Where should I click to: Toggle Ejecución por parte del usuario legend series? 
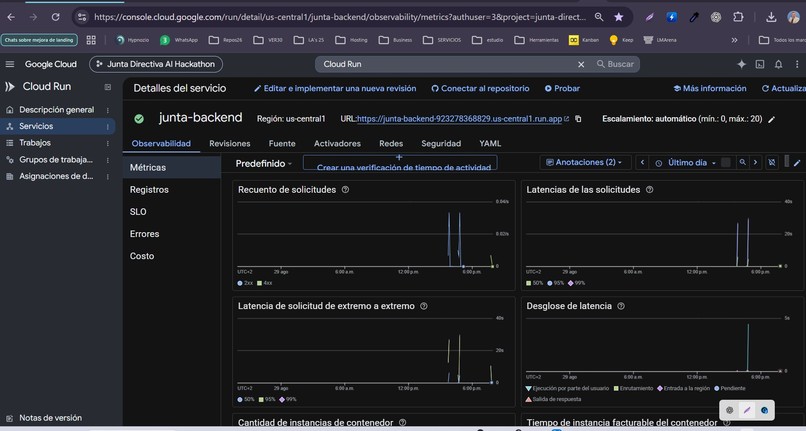click(x=567, y=388)
